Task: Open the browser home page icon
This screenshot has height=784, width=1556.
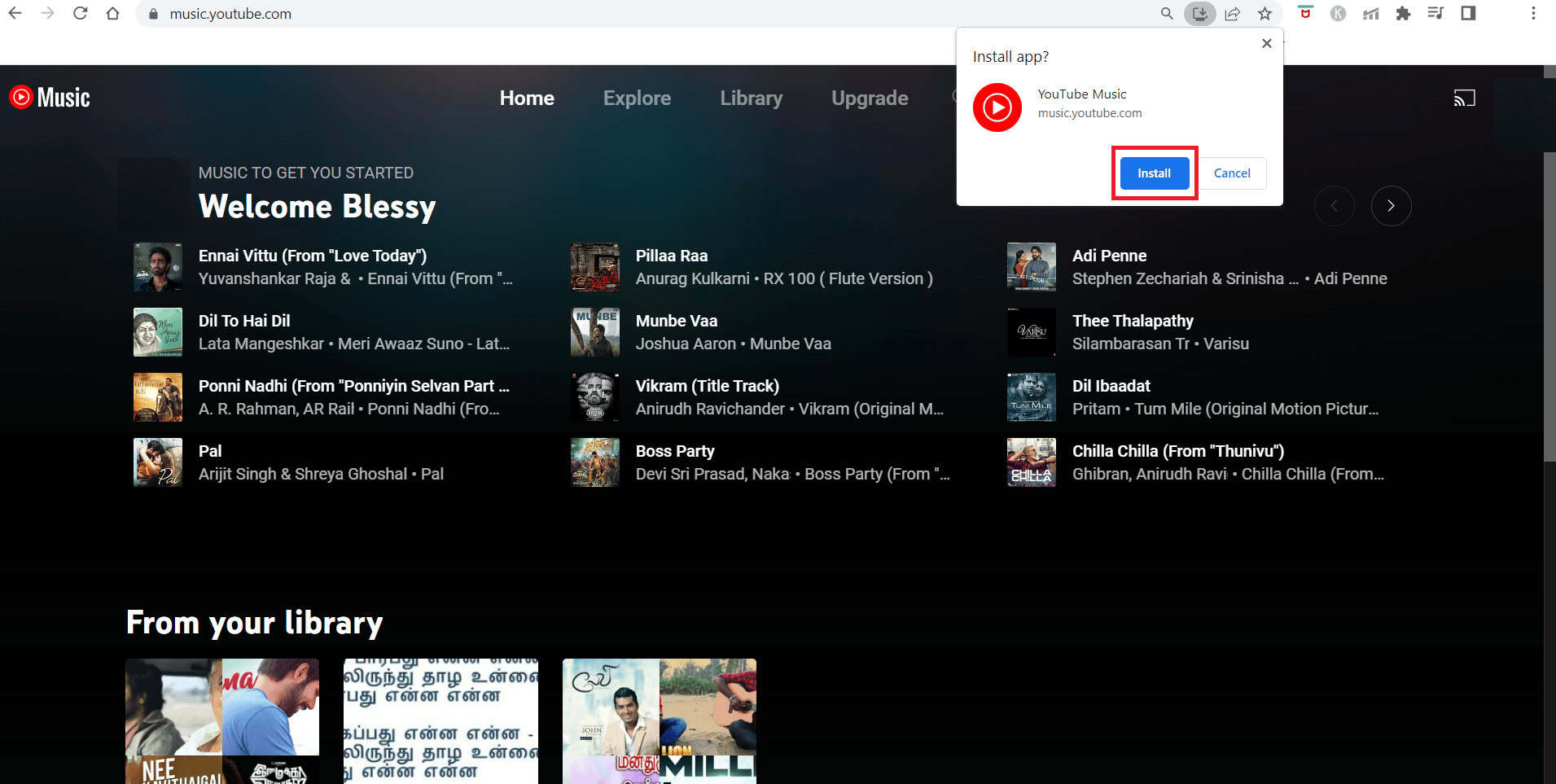Action: point(112,13)
